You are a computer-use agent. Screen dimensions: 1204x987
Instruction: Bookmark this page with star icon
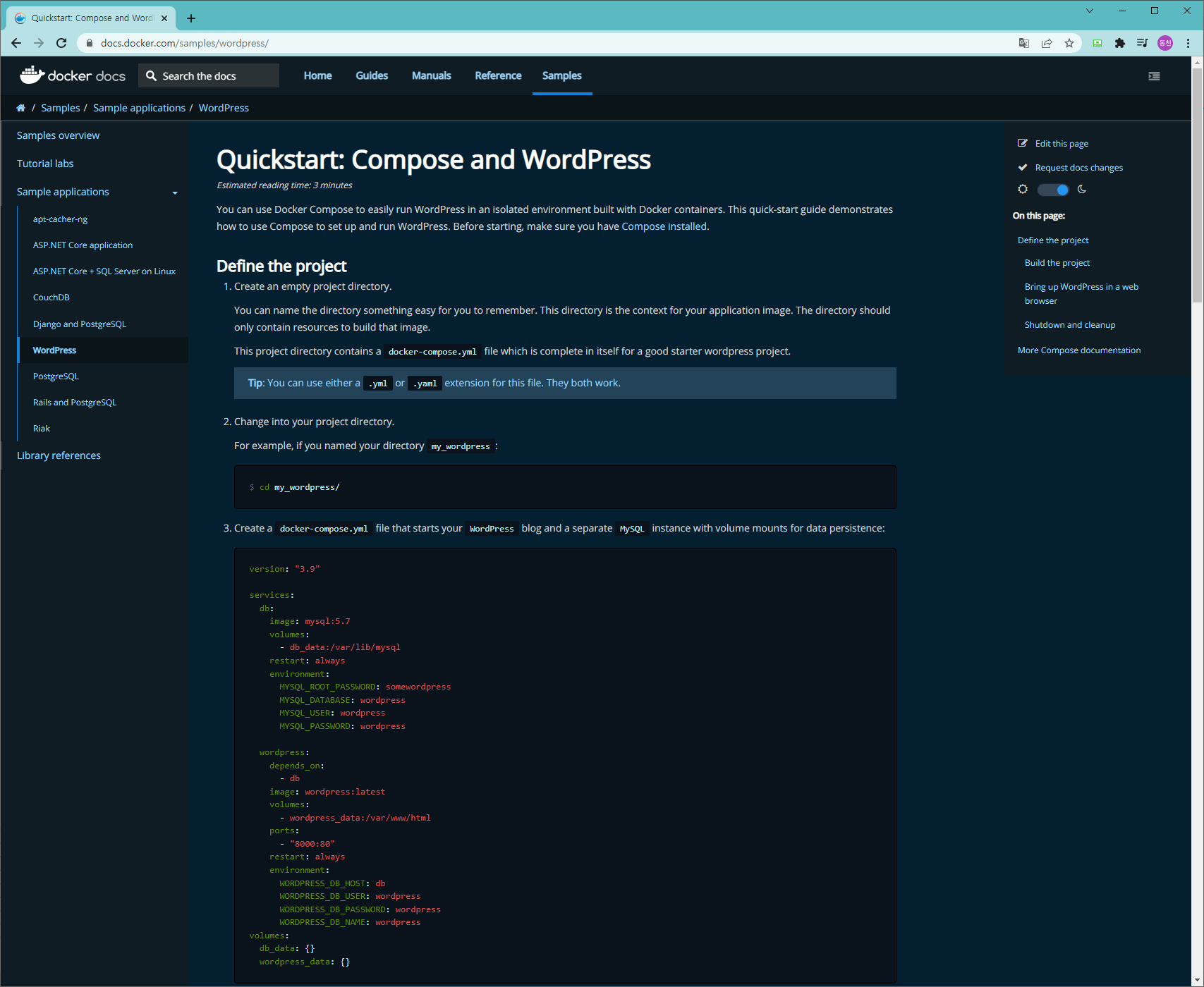pos(1069,43)
